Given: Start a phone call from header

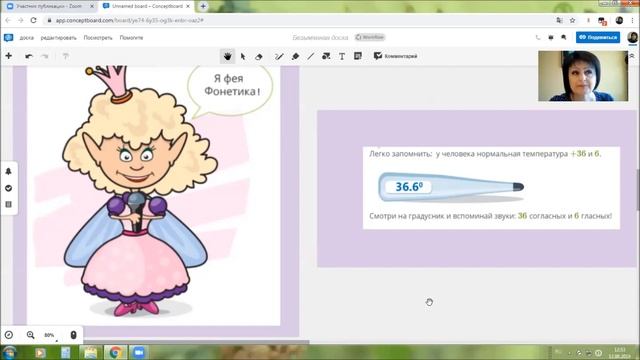Looking at the screenshot, I should point(538,38).
